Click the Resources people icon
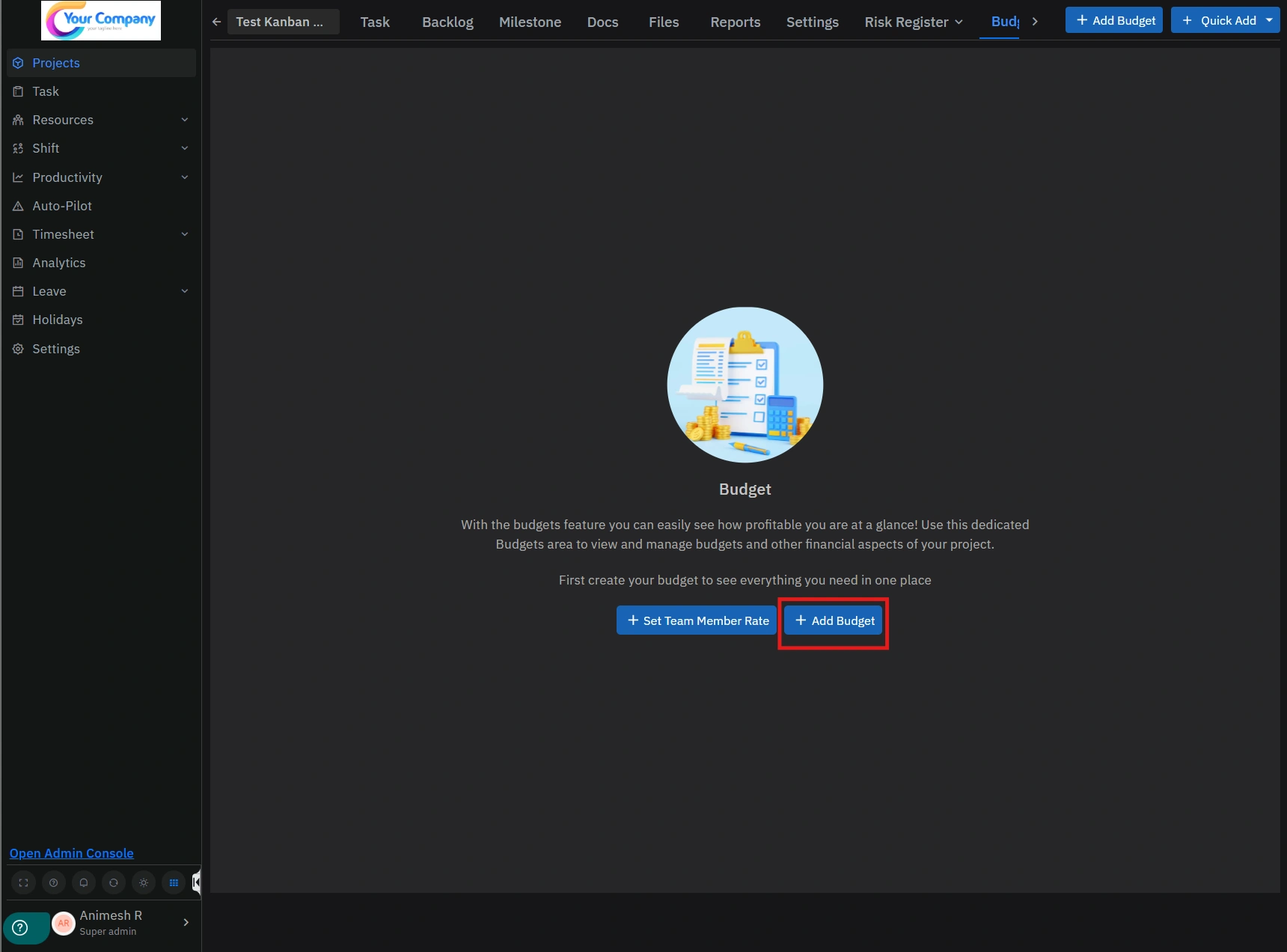The height and width of the screenshot is (952, 1287). coord(18,120)
